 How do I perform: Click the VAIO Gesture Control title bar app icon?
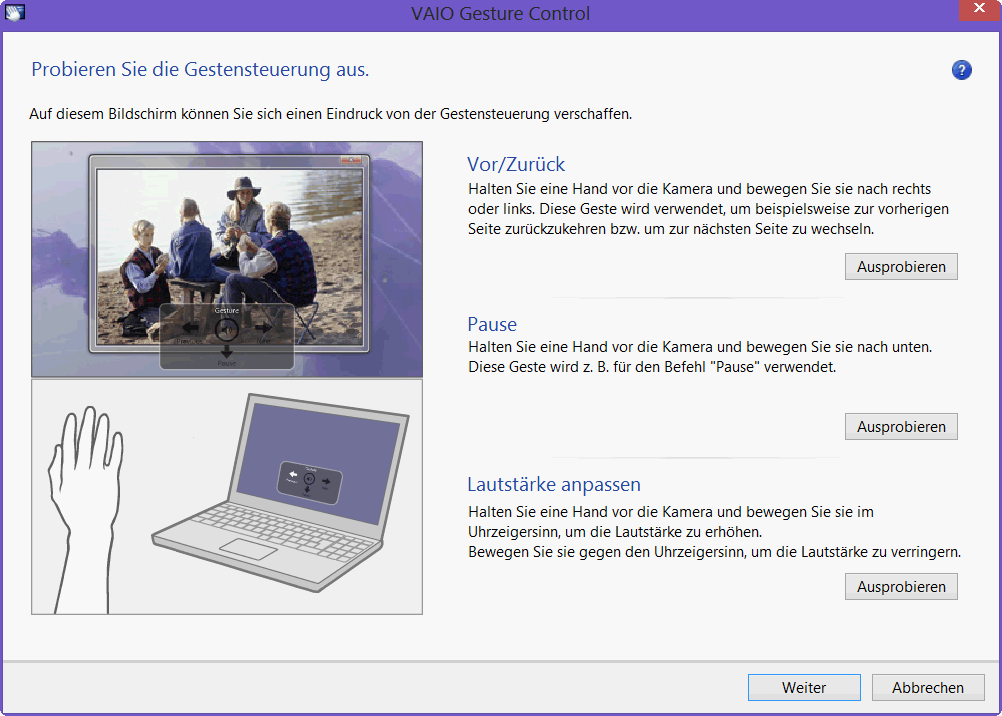click(x=14, y=12)
